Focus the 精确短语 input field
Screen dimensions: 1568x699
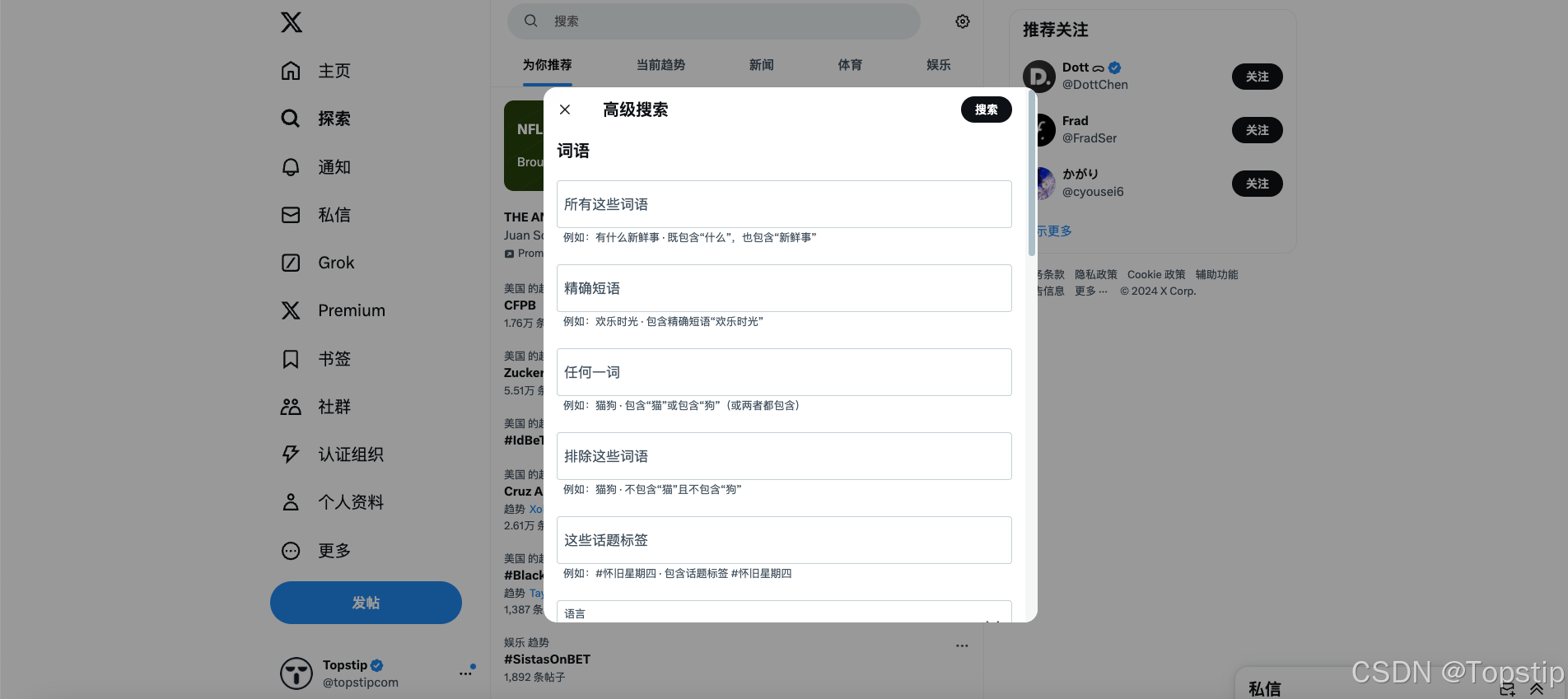pos(784,288)
